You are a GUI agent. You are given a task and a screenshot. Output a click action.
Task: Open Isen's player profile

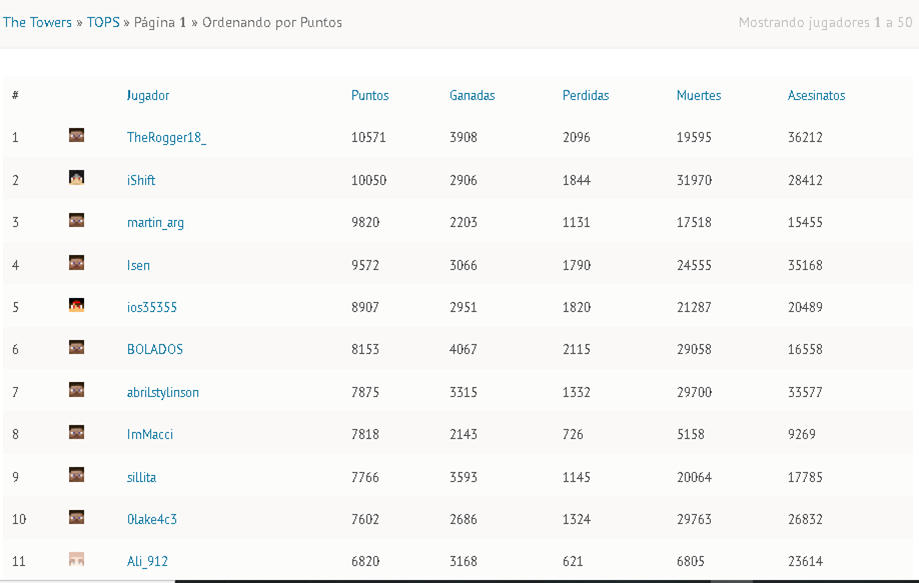tap(138, 265)
